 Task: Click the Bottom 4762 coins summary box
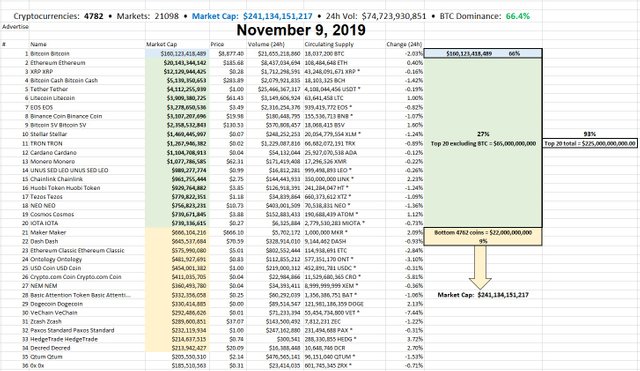483,237
